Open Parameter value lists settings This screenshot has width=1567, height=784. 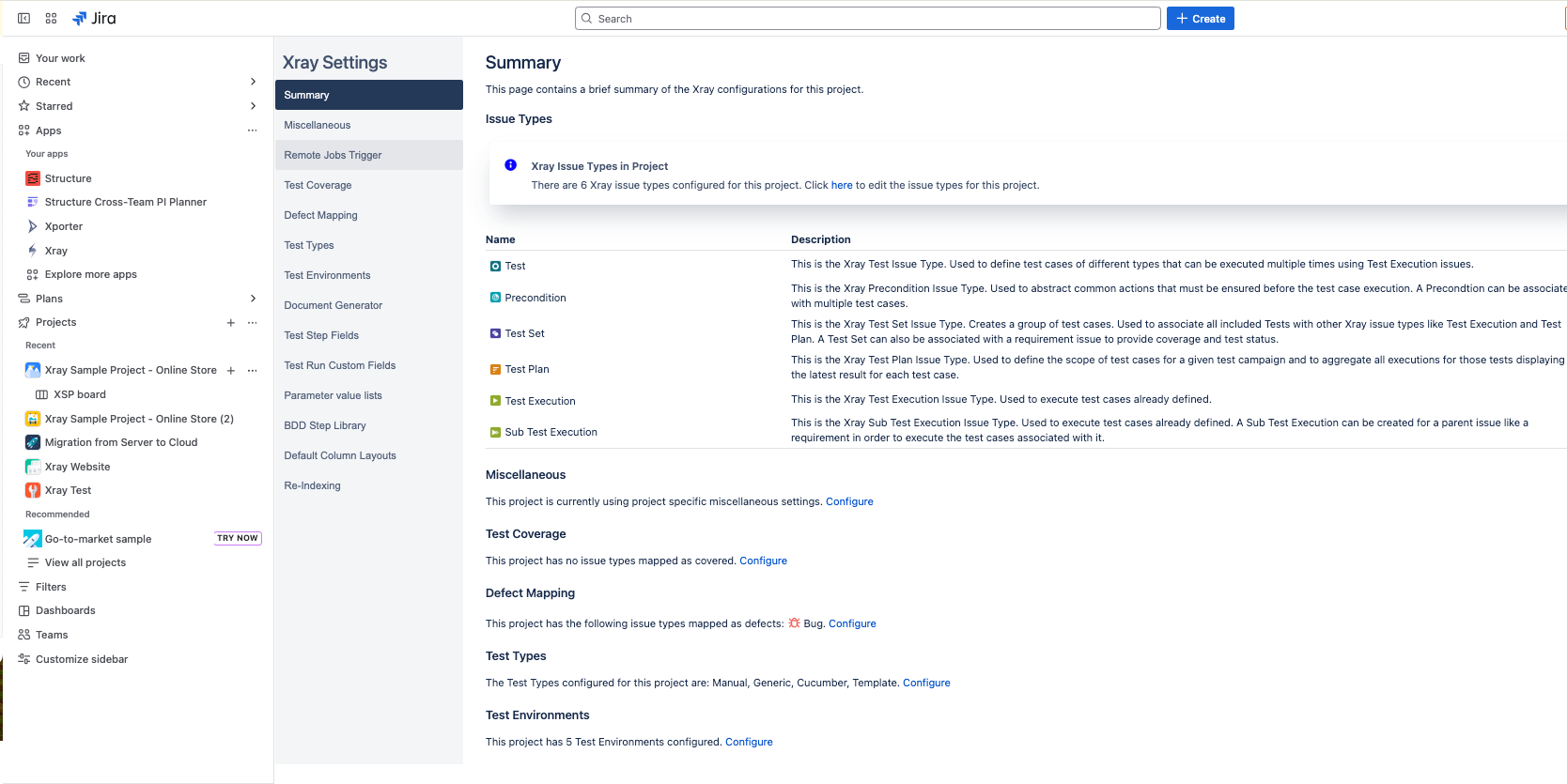coord(369,395)
